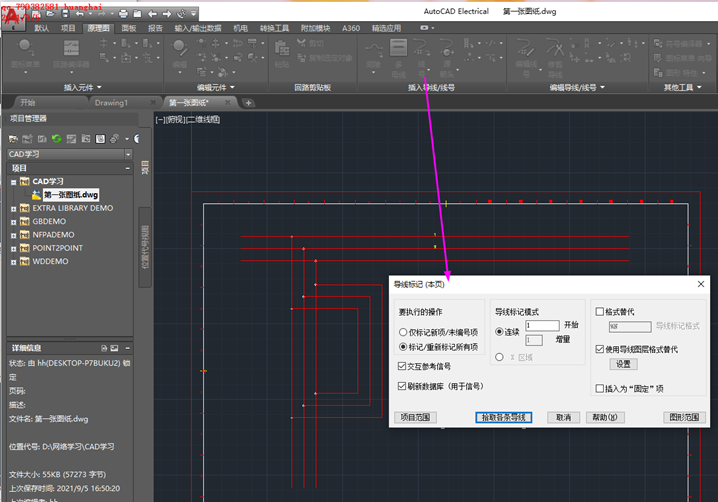Expand WDDEMO project node
Screen dimensions: 718x502
pos(13,262)
